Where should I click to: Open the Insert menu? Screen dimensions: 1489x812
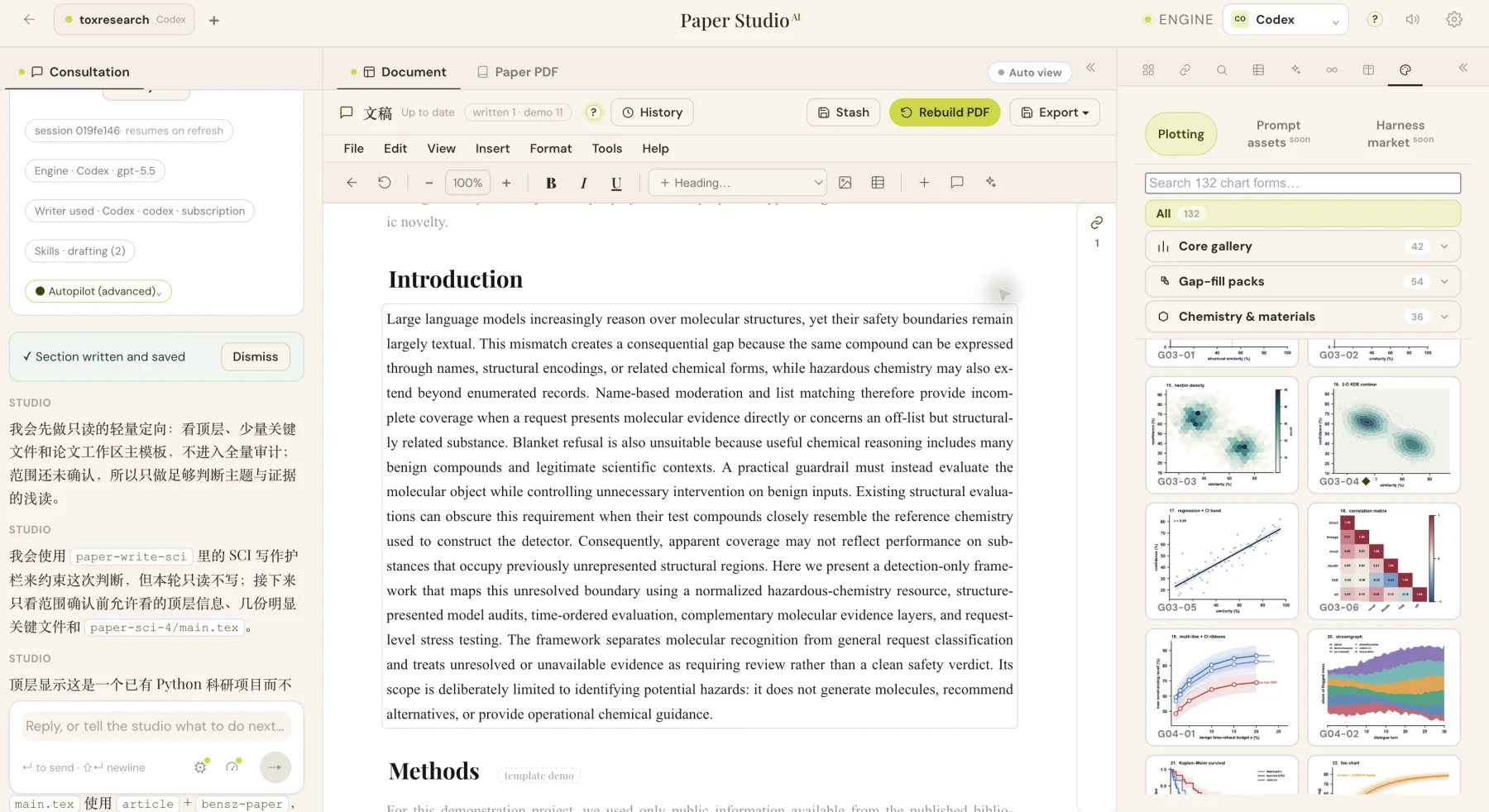point(492,149)
